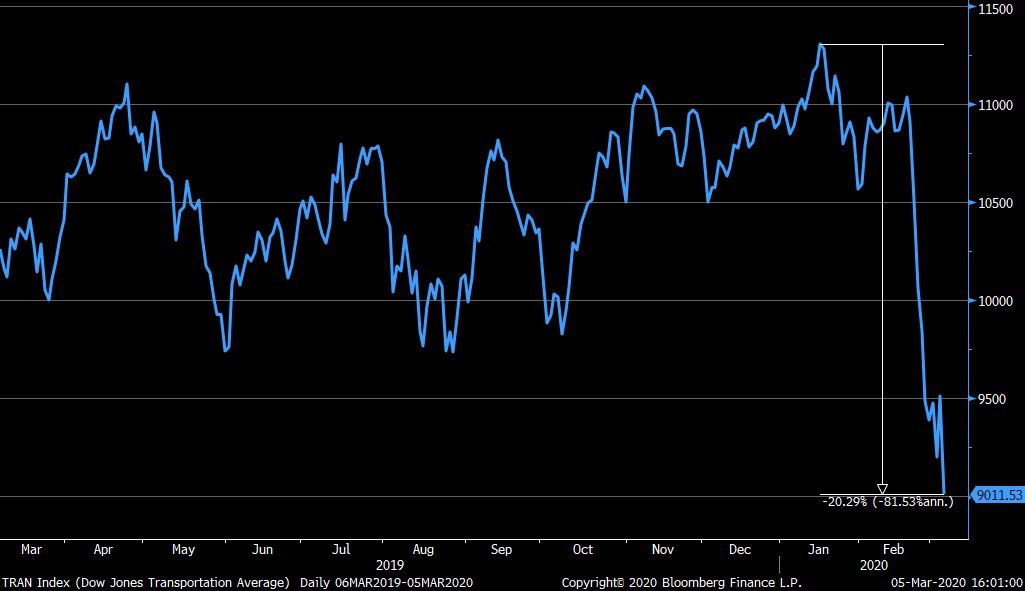Select the Apr month label
Screen dimensions: 1025x591
click(103, 550)
